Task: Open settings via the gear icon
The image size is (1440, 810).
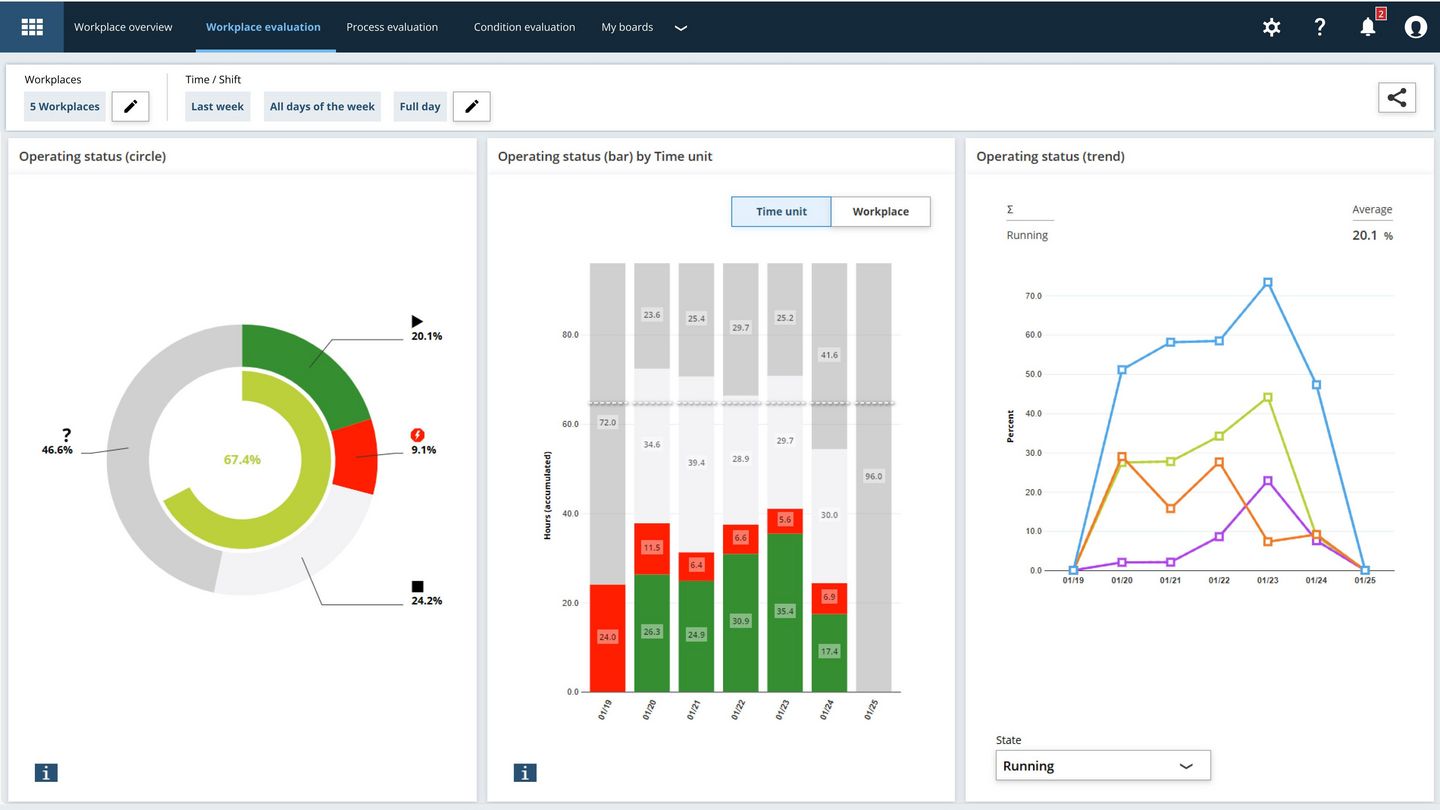Action: point(1271,27)
